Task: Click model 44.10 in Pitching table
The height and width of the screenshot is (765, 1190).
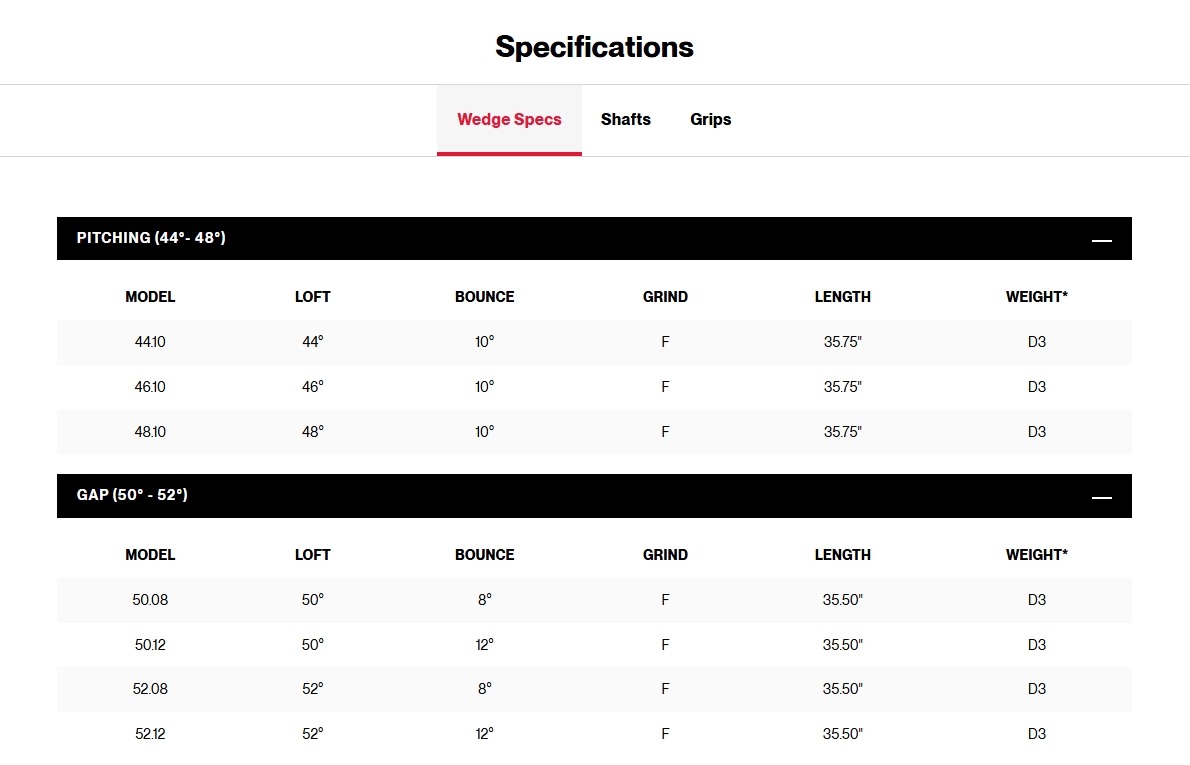Action: tap(150, 342)
